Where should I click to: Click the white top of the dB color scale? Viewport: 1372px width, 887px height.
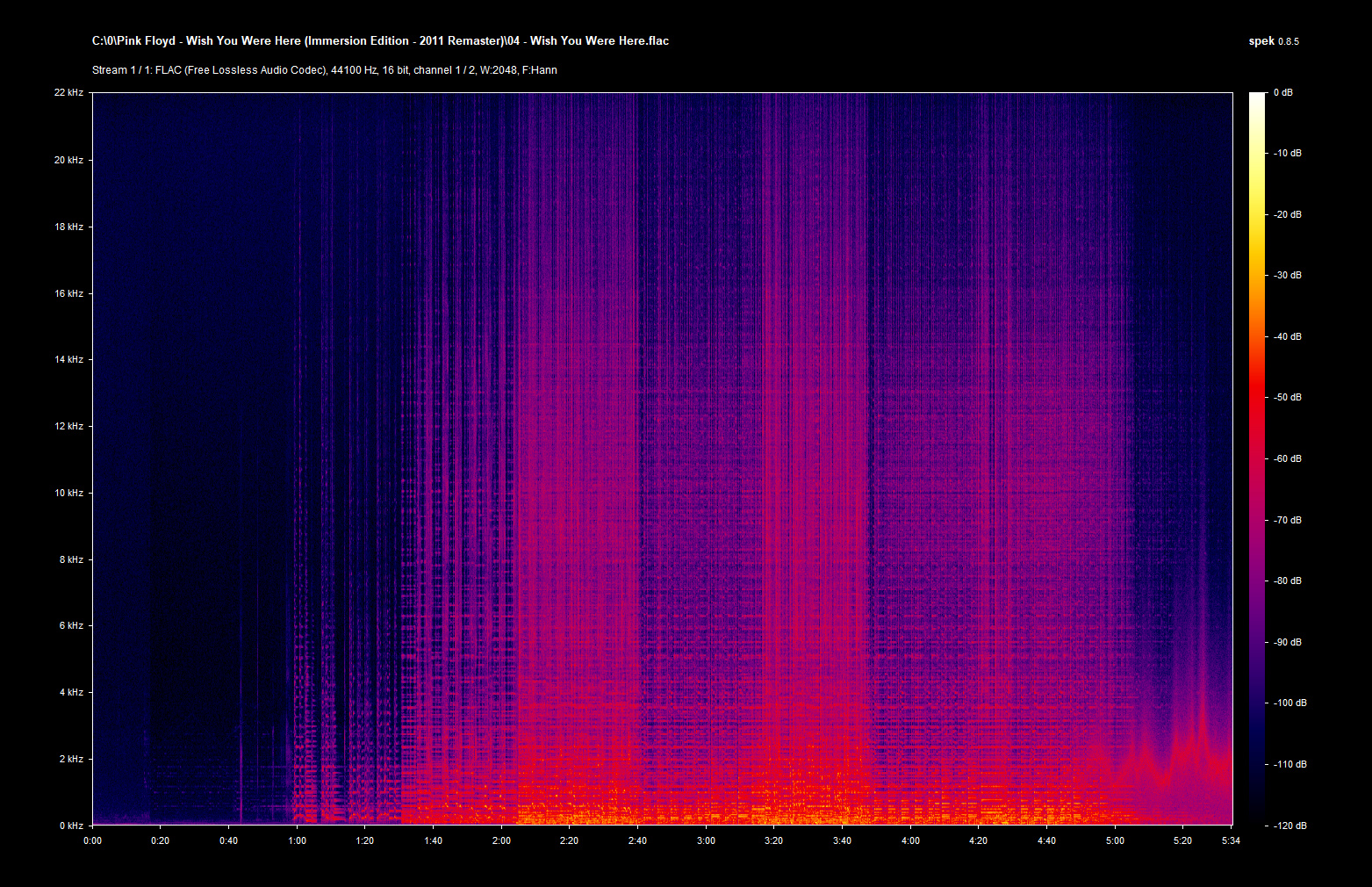(x=1257, y=97)
